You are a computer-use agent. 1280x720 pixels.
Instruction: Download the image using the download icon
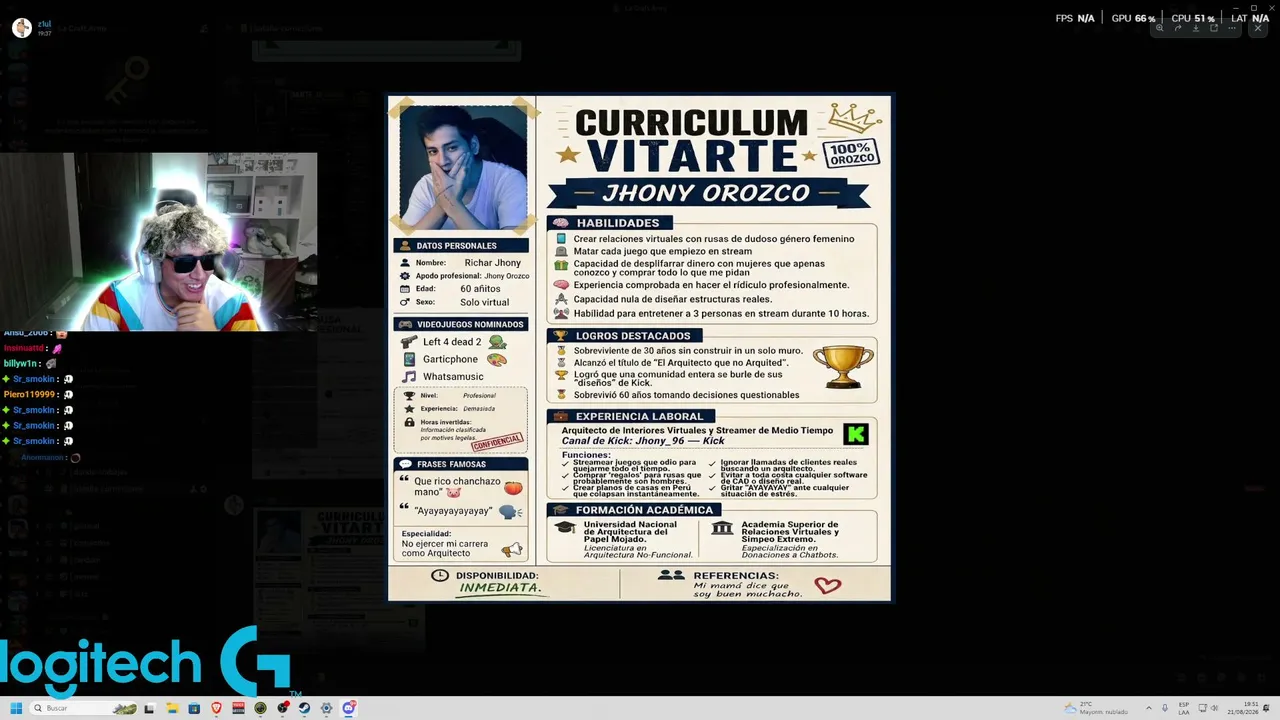coord(1195,28)
